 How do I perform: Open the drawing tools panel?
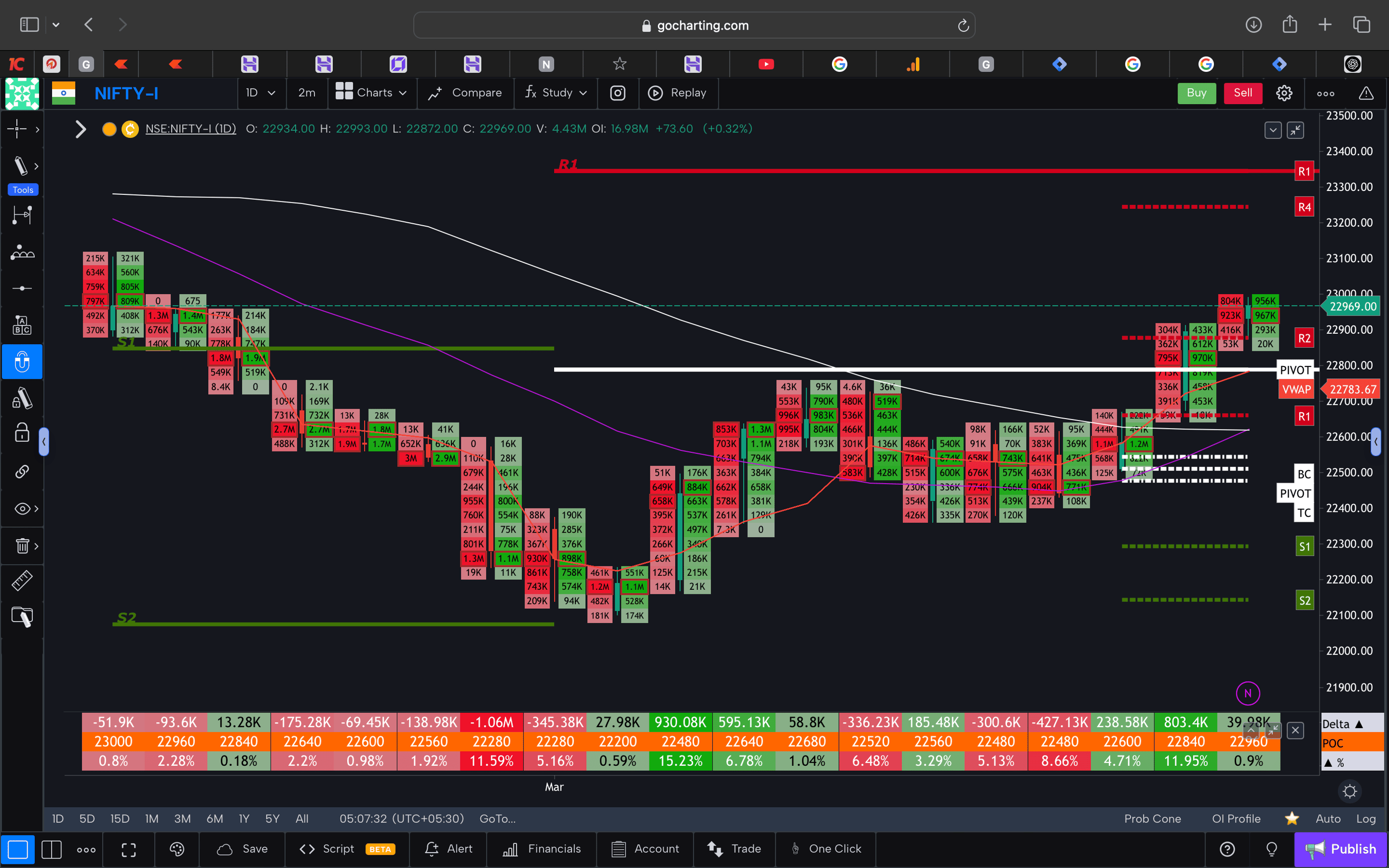tap(22, 166)
